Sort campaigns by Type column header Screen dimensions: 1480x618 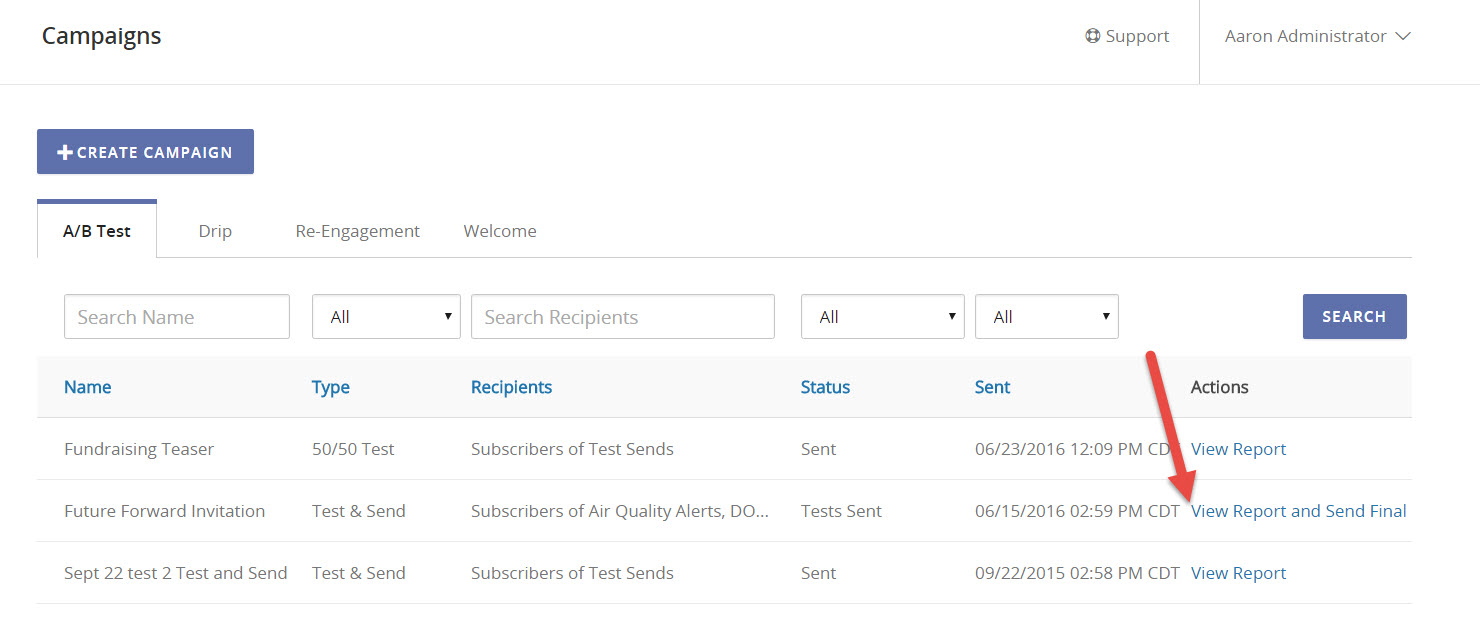(331, 387)
